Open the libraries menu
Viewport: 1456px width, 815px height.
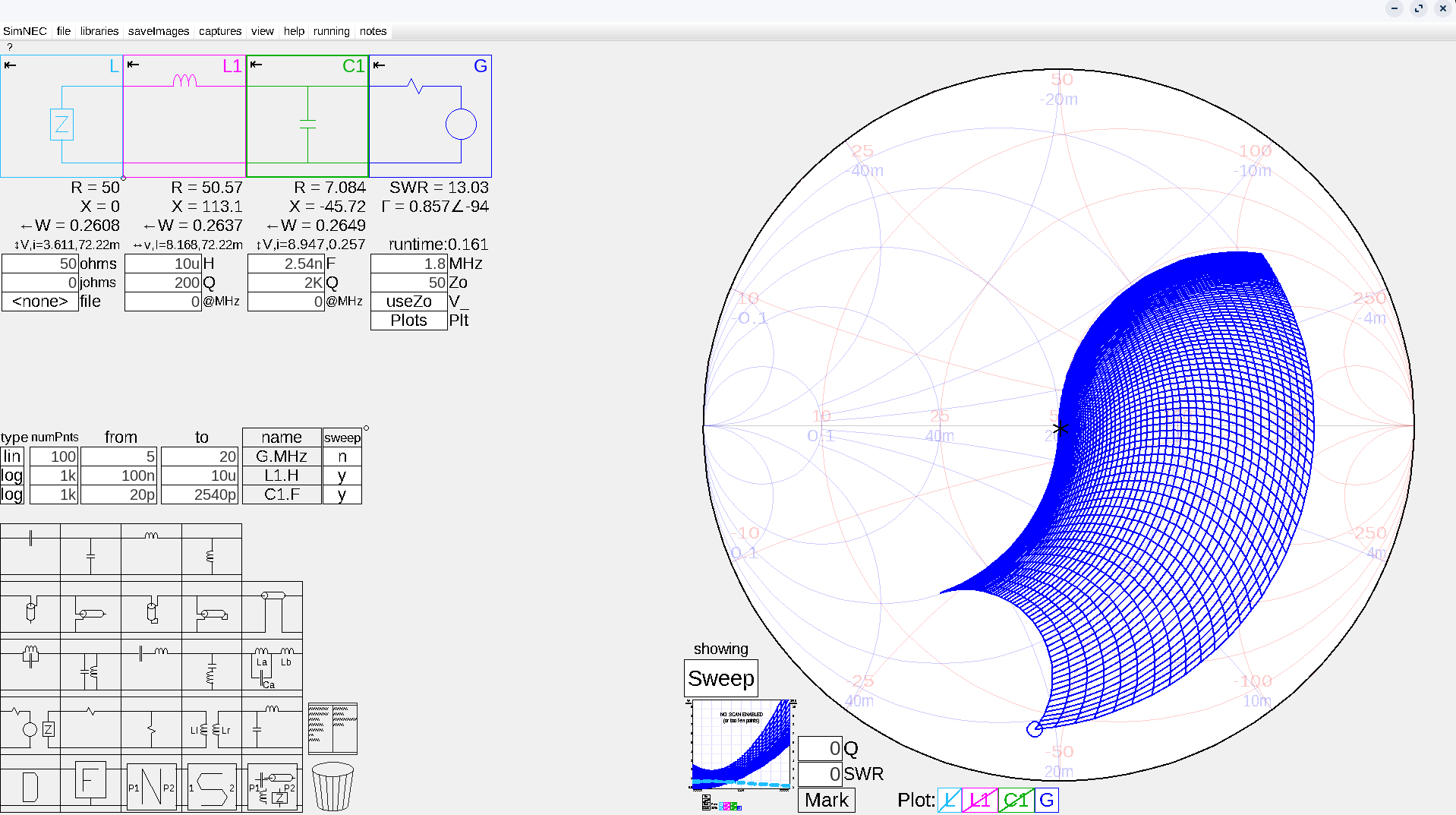tap(99, 31)
